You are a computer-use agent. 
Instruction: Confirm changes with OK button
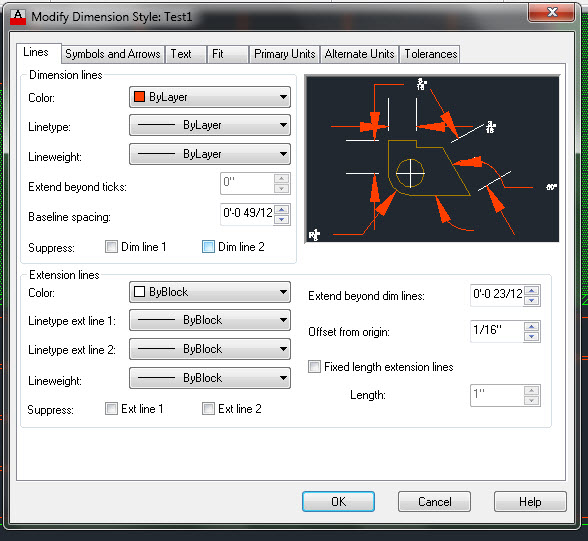338,502
